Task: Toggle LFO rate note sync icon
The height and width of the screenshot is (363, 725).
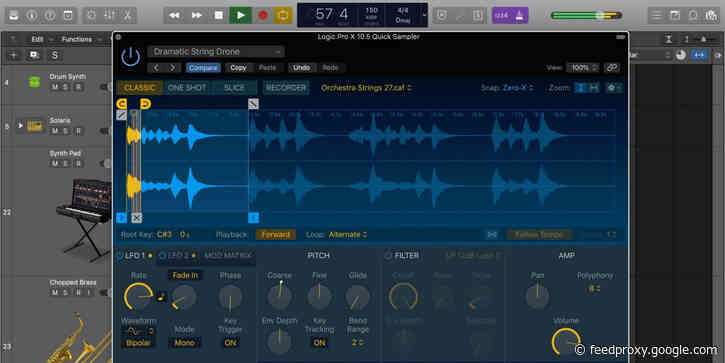Action: coord(161,297)
